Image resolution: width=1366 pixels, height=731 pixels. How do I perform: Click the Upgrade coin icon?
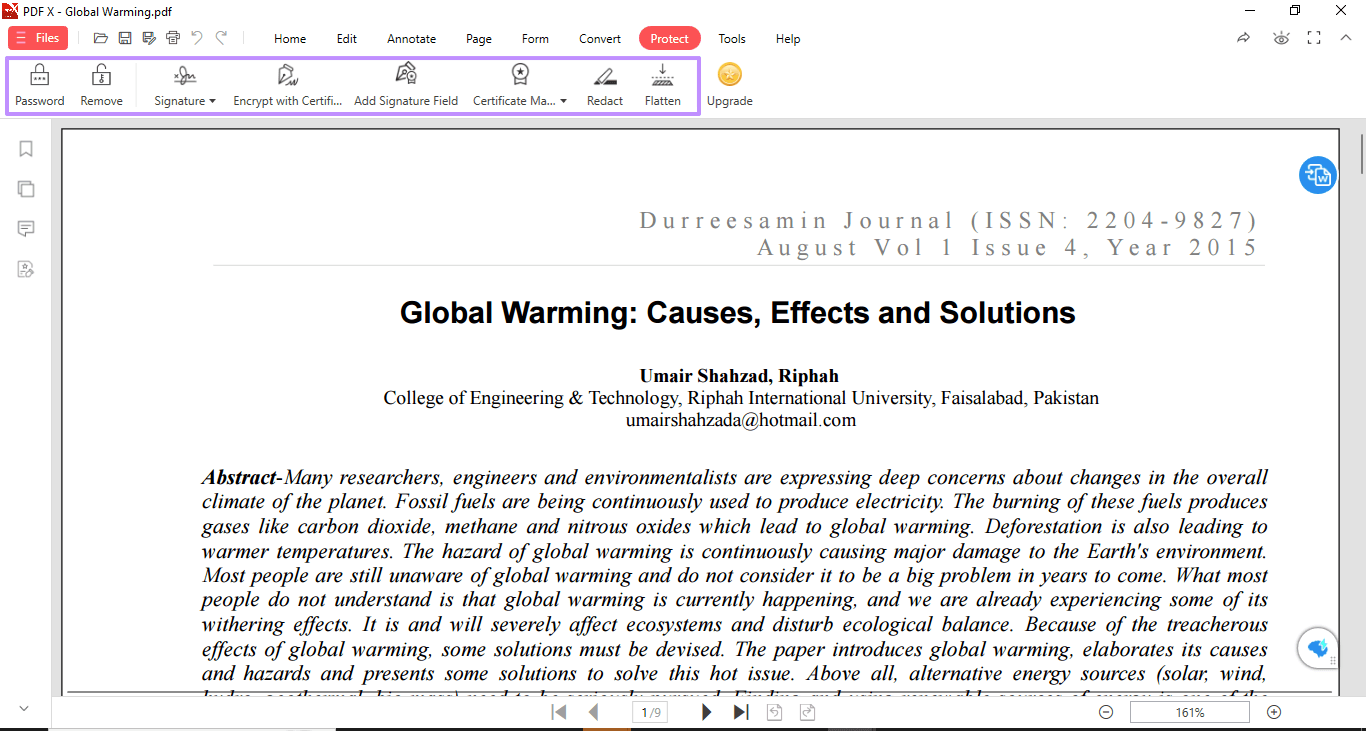pos(730,75)
